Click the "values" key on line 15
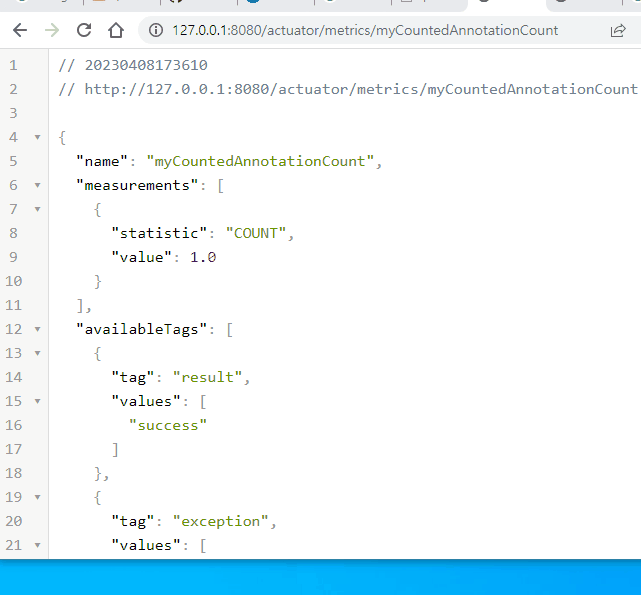The height and width of the screenshot is (595, 641). click(x=146, y=401)
